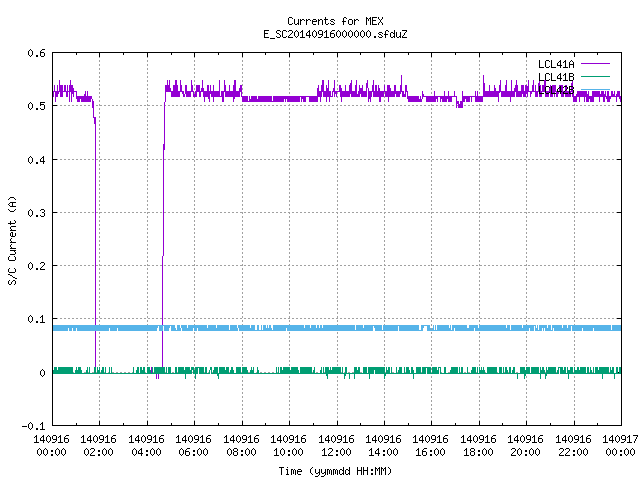Image resolution: width=640 pixels, height=480 pixels.
Task: Click the LCL41A legend label
Action: 556,64
